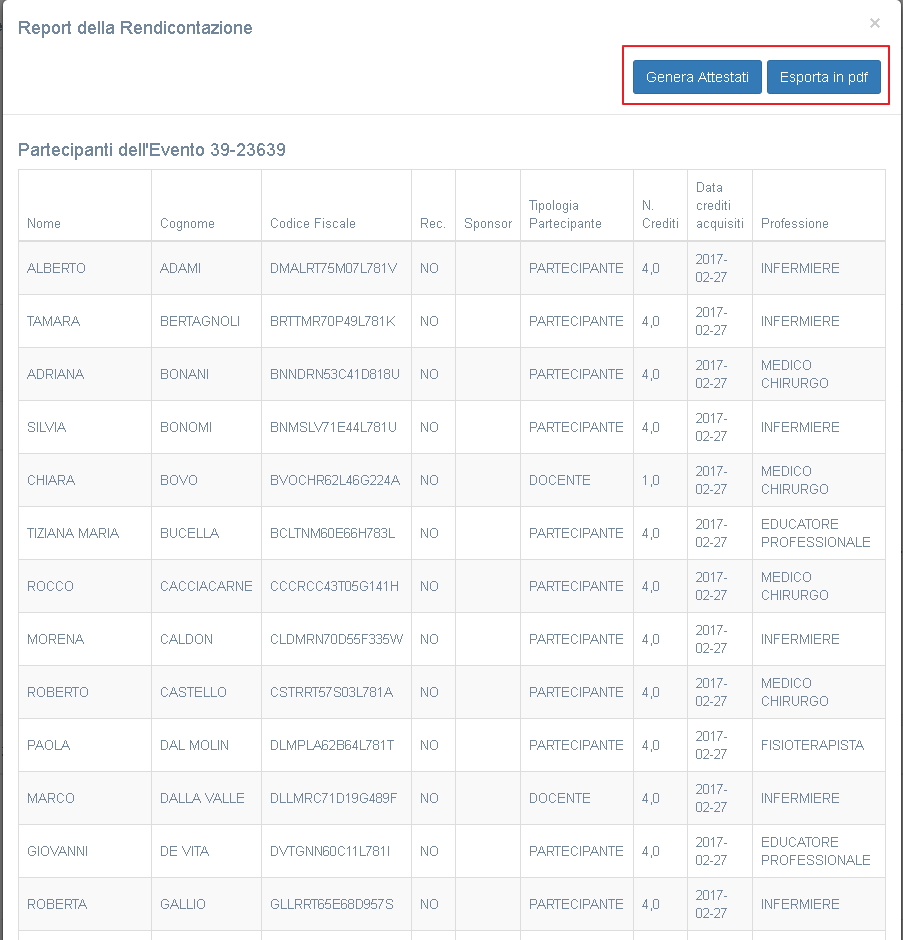The height and width of the screenshot is (940, 903).
Task: Select the name ADRIANA
Action: pyautogui.click(x=55, y=374)
